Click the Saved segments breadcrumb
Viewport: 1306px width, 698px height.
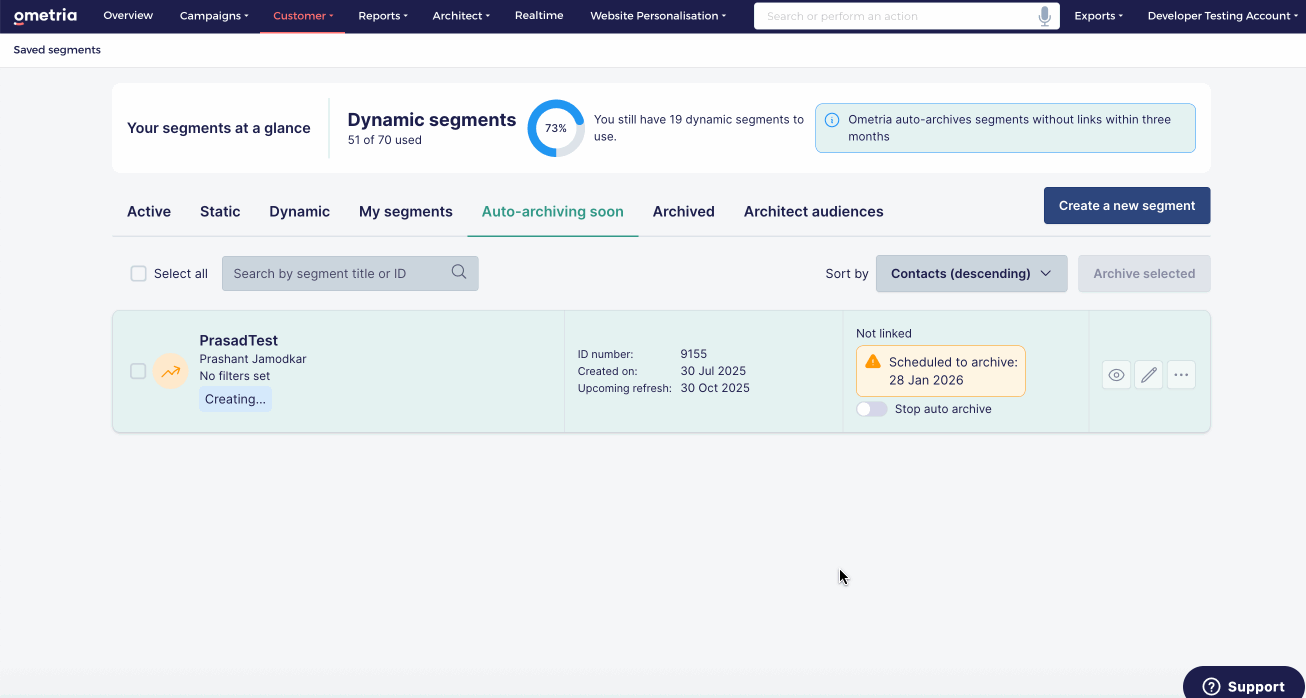click(57, 50)
